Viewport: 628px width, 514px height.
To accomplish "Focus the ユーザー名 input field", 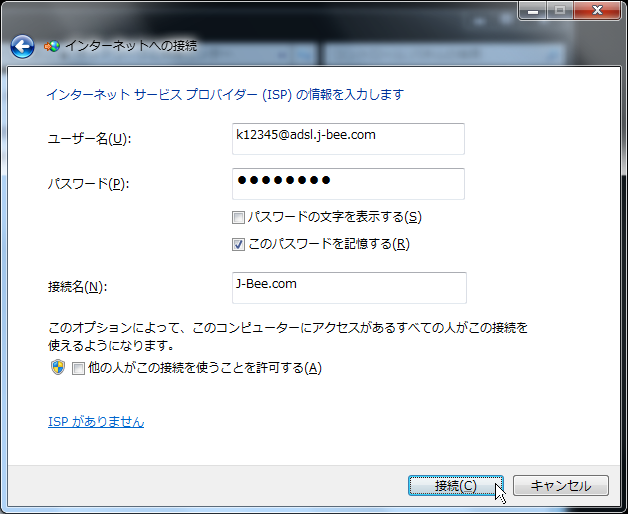I will pos(348,139).
